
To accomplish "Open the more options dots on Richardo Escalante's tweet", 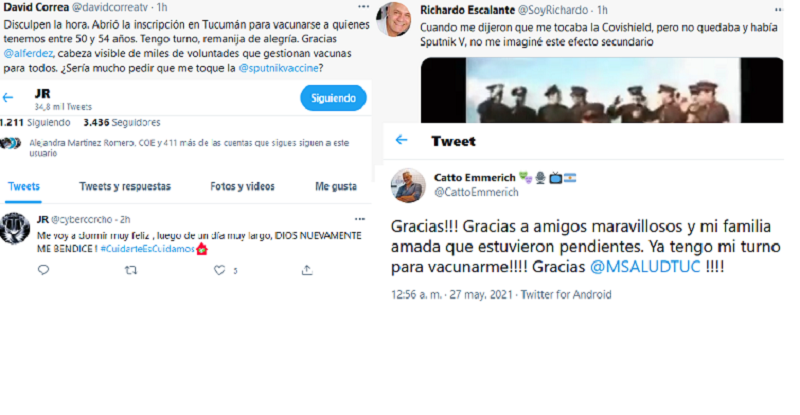I will click(778, 10).
